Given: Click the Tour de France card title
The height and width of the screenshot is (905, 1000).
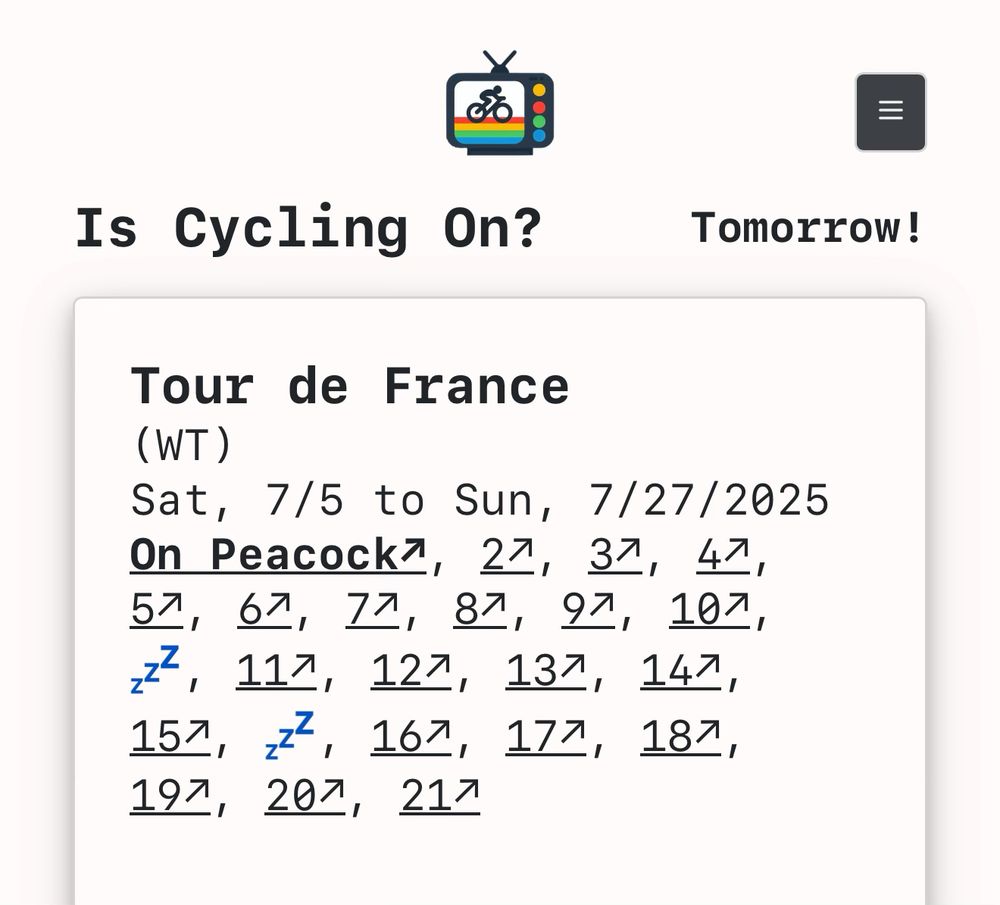Looking at the screenshot, I should coord(350,385).
